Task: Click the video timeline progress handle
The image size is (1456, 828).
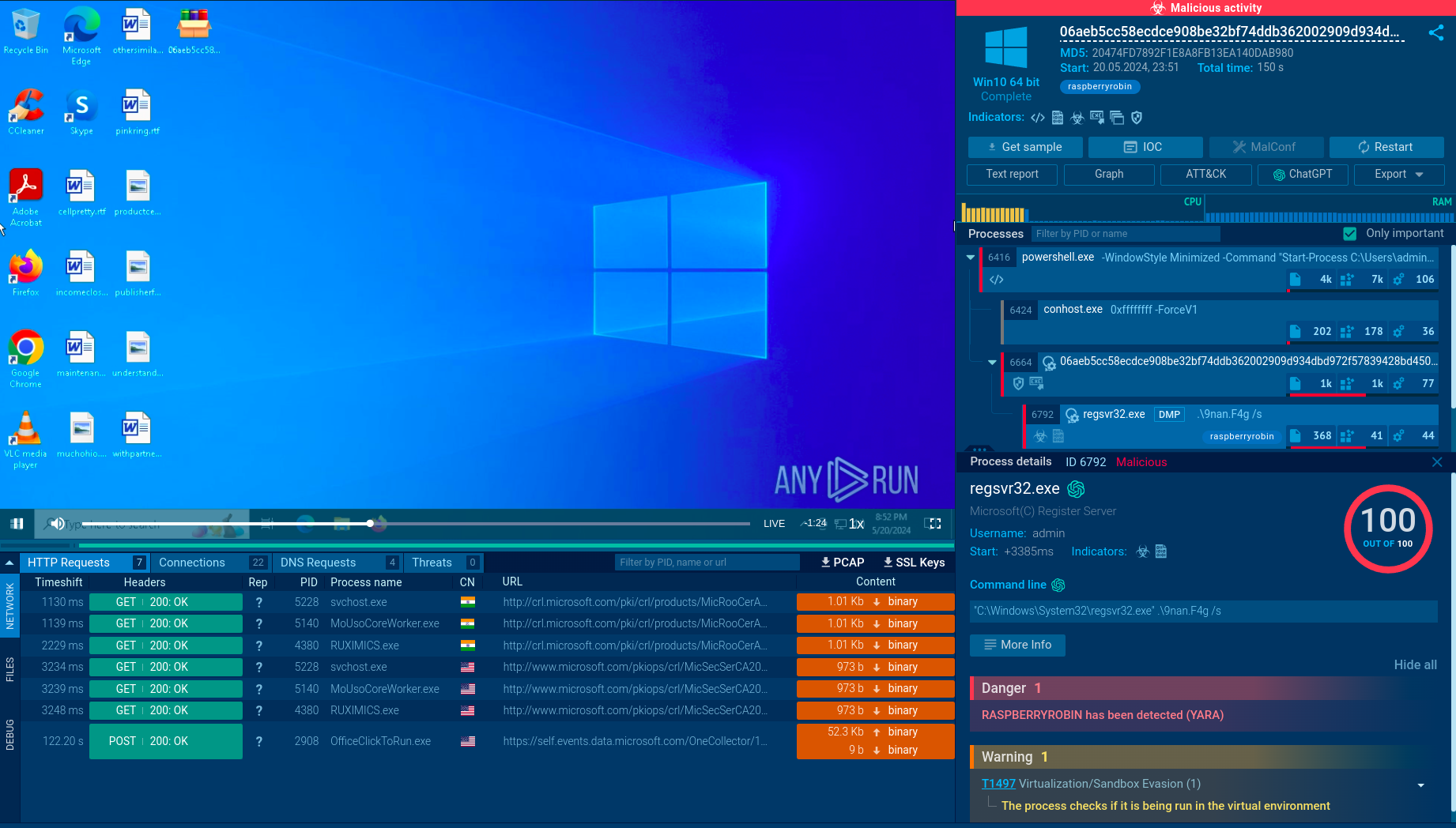Action: [x=370, y=523]
